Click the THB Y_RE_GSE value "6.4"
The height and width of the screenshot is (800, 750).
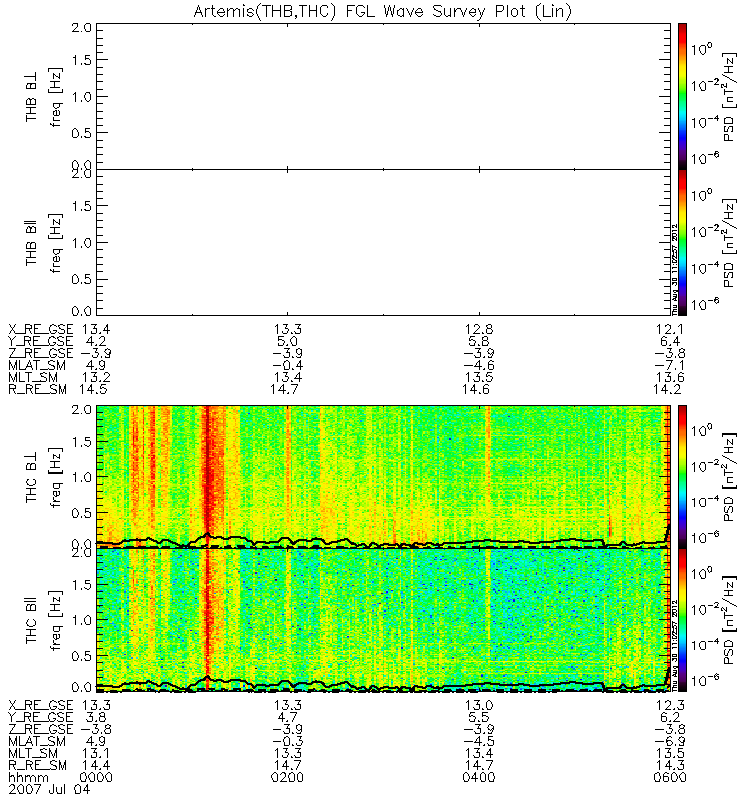(670, 341)
